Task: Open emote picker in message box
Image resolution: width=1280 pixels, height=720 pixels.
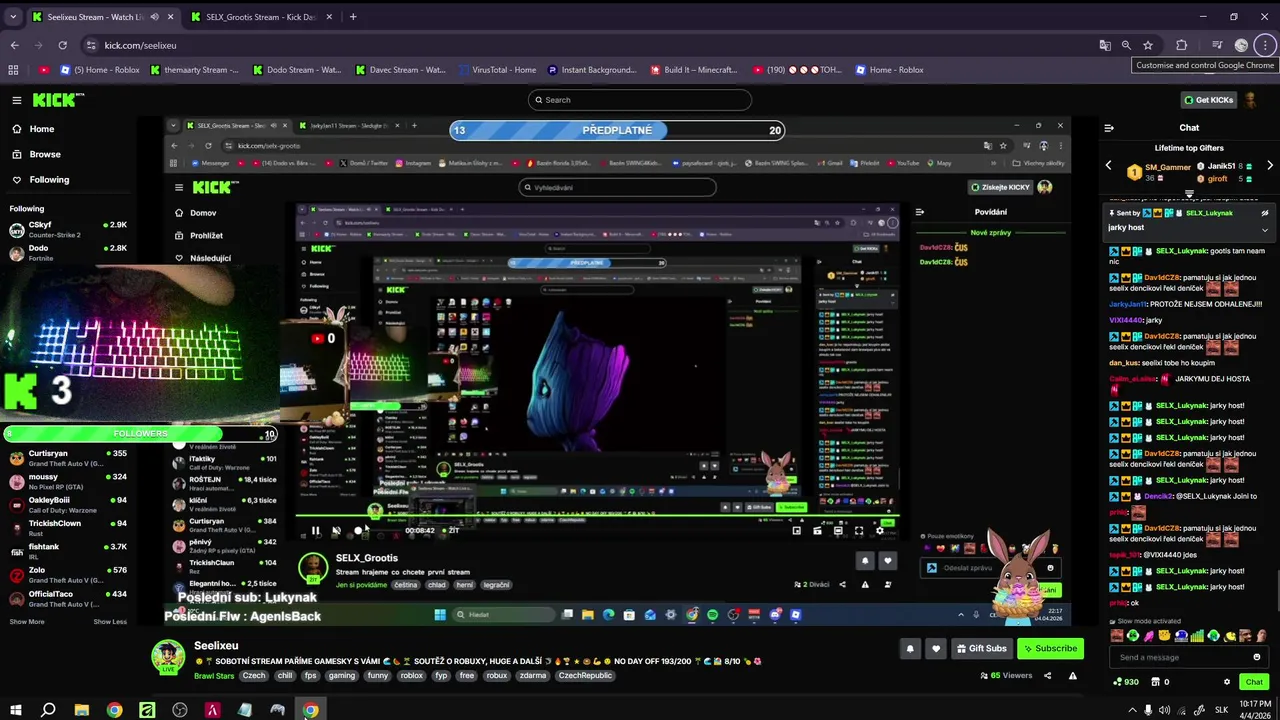Action: point(1257,657)
